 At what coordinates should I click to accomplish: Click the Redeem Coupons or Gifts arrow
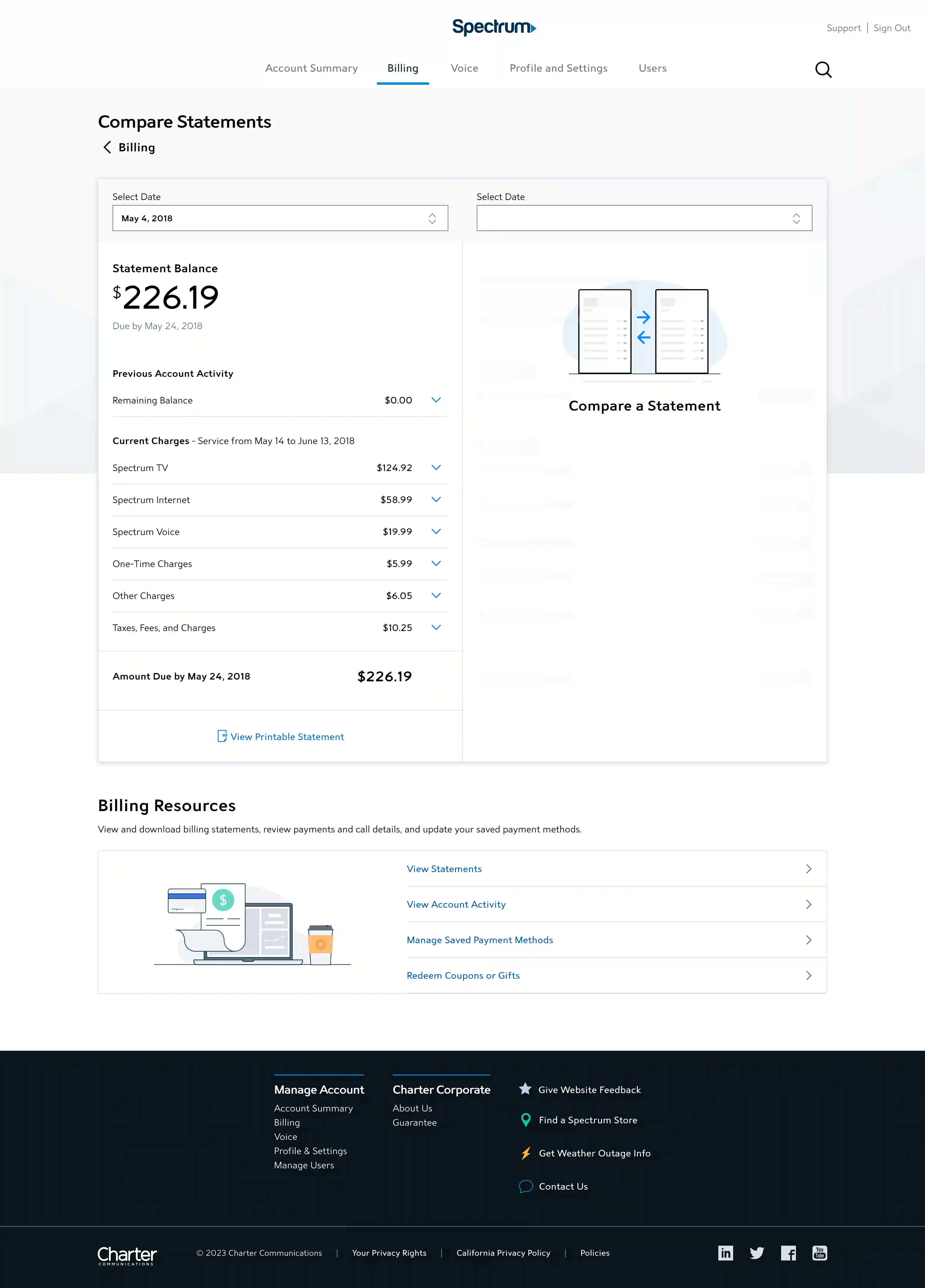(x=809, y=976)
